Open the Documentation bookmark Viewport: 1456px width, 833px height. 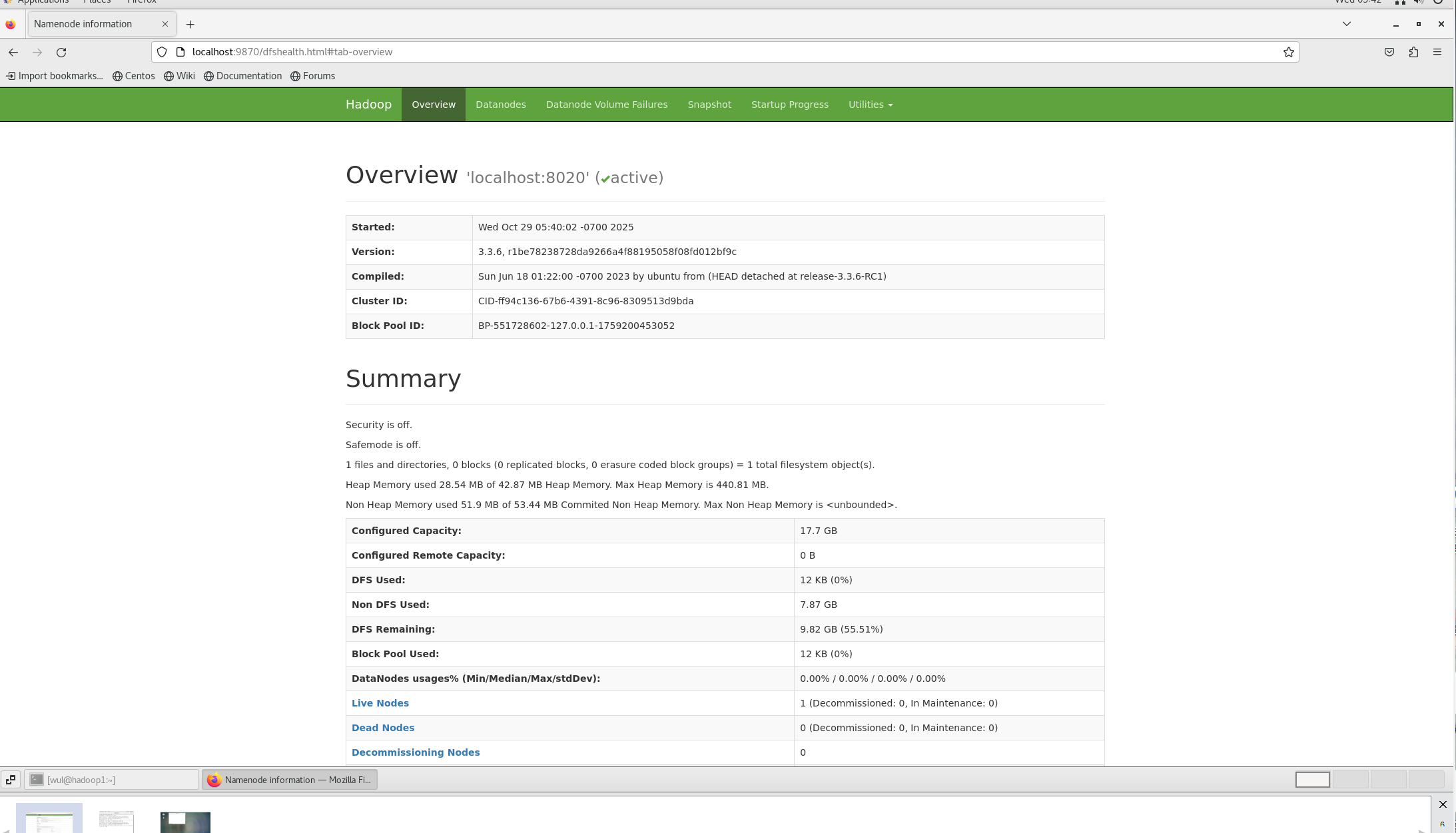click(x=243, y=76)
